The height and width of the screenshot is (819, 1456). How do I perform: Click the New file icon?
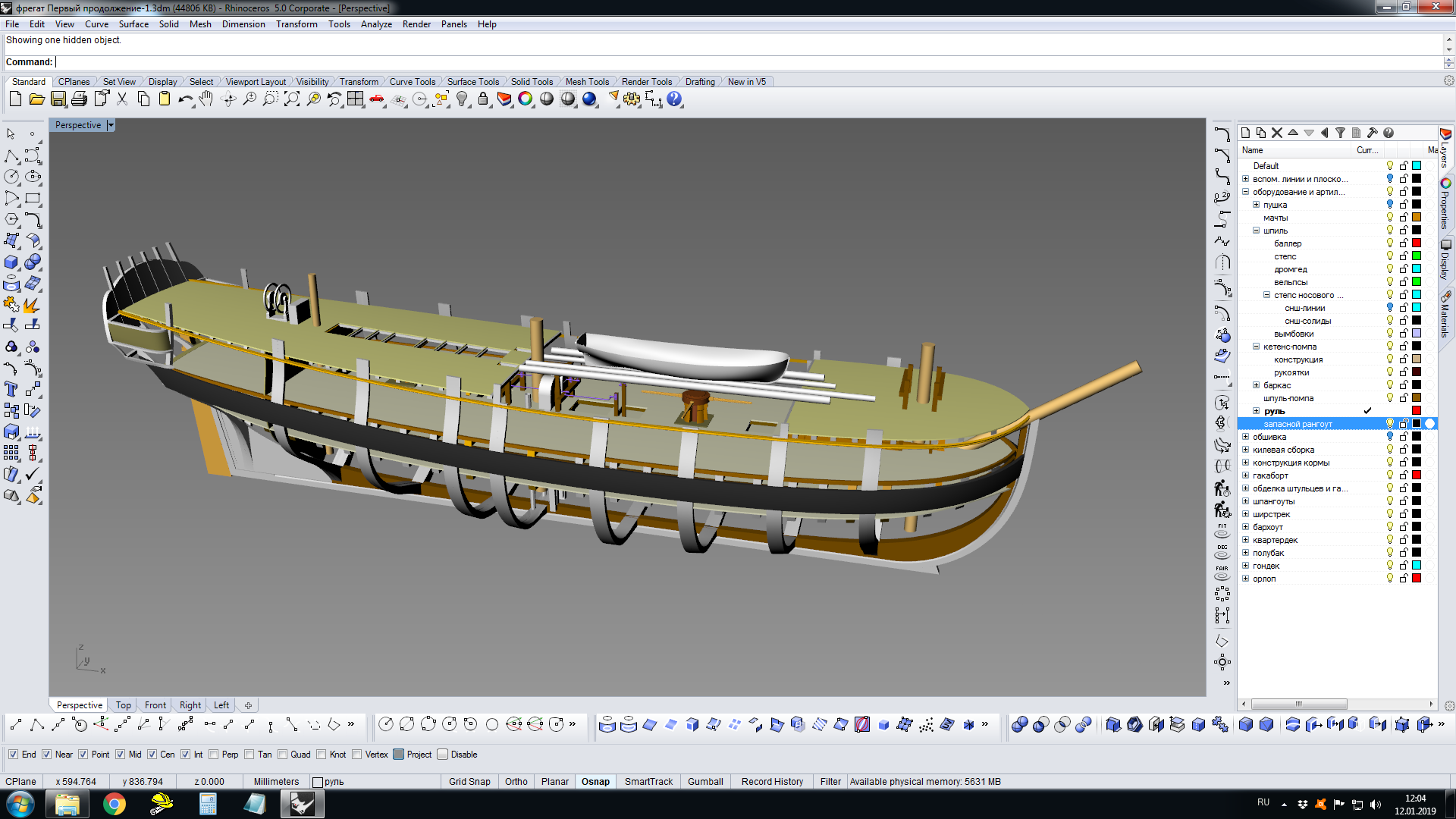pos(15,99)
